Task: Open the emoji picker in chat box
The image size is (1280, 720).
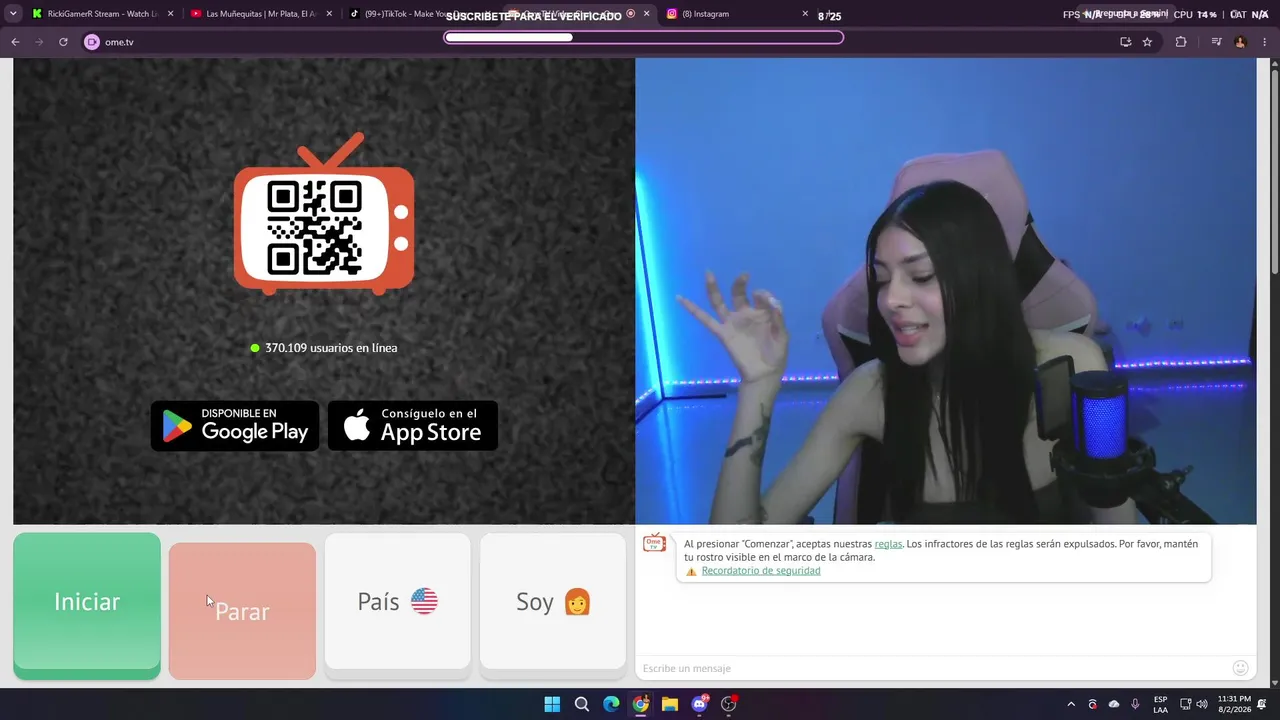Action: (1241, 668)
